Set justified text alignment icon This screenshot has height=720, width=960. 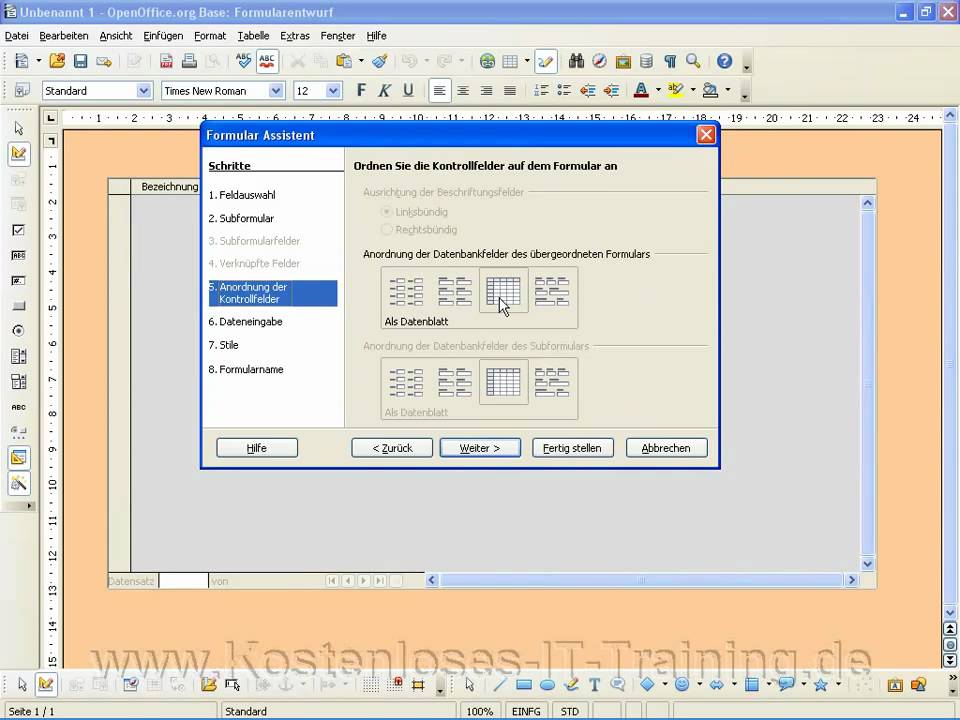click(510, 91)
